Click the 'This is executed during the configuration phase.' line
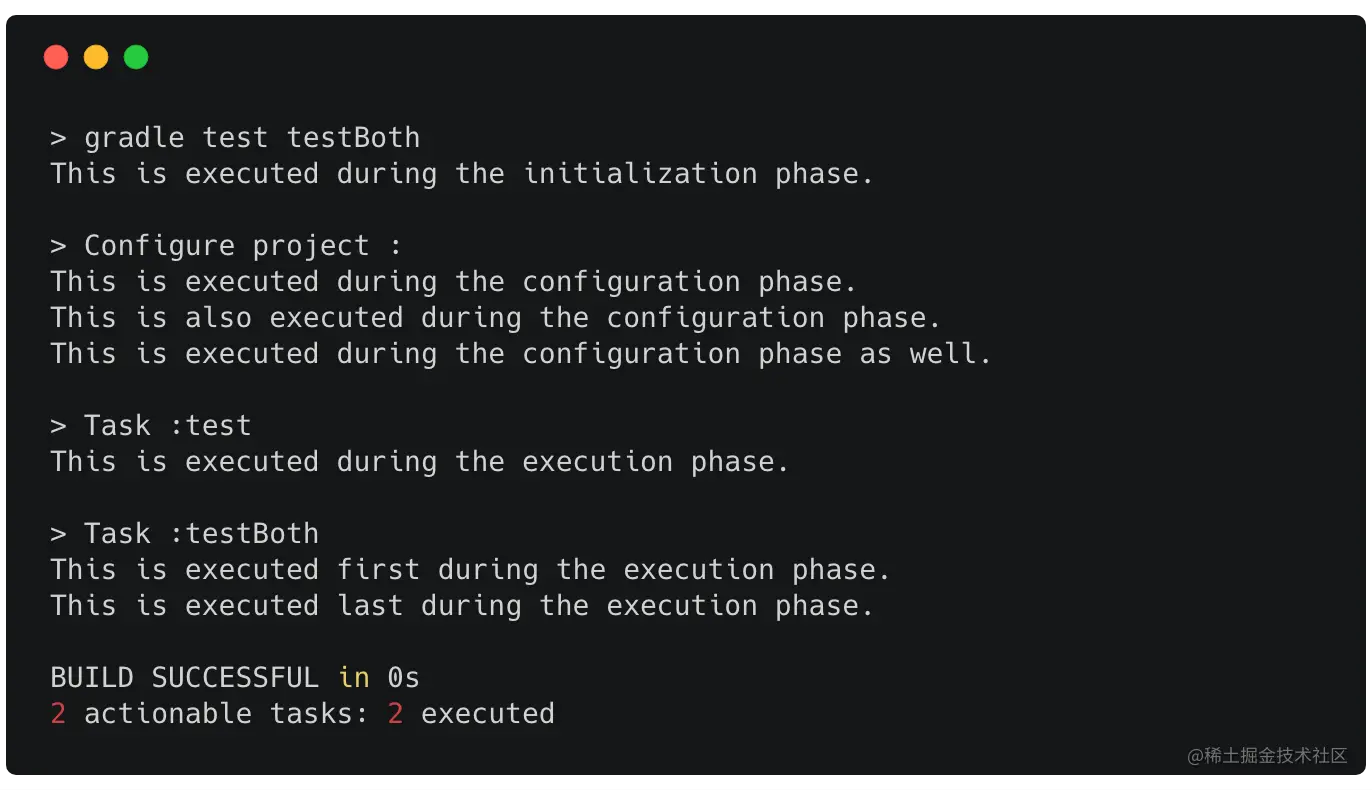 454,282
